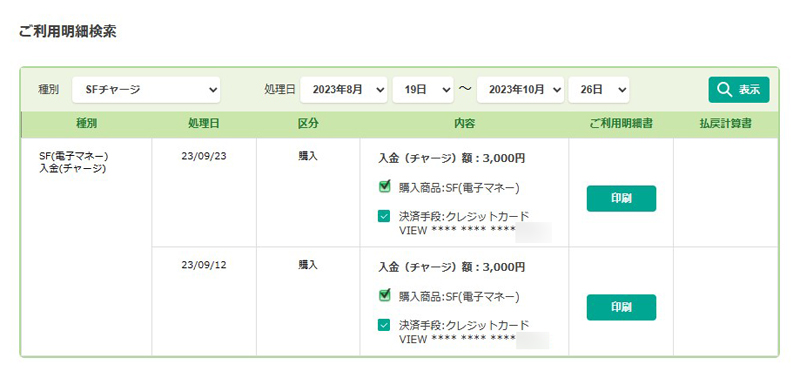Click the ご利用明細書 column header
The height and width of the screenshot is (378, 800).
tap(621, 124)
